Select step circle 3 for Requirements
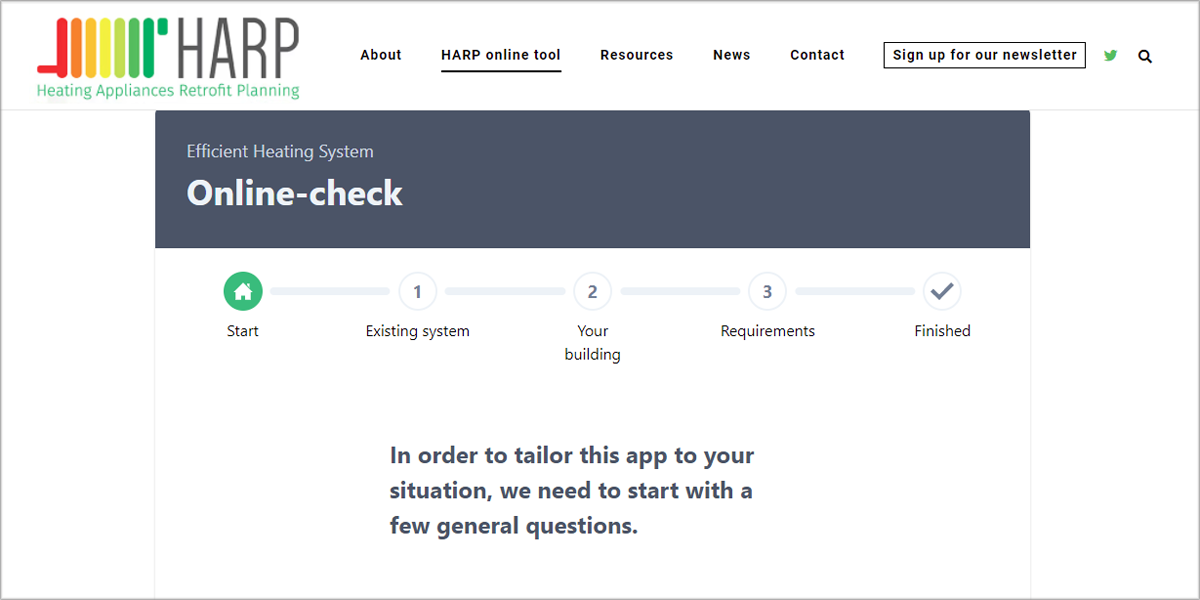This screenshot has width=1200, height=600. 767,291
